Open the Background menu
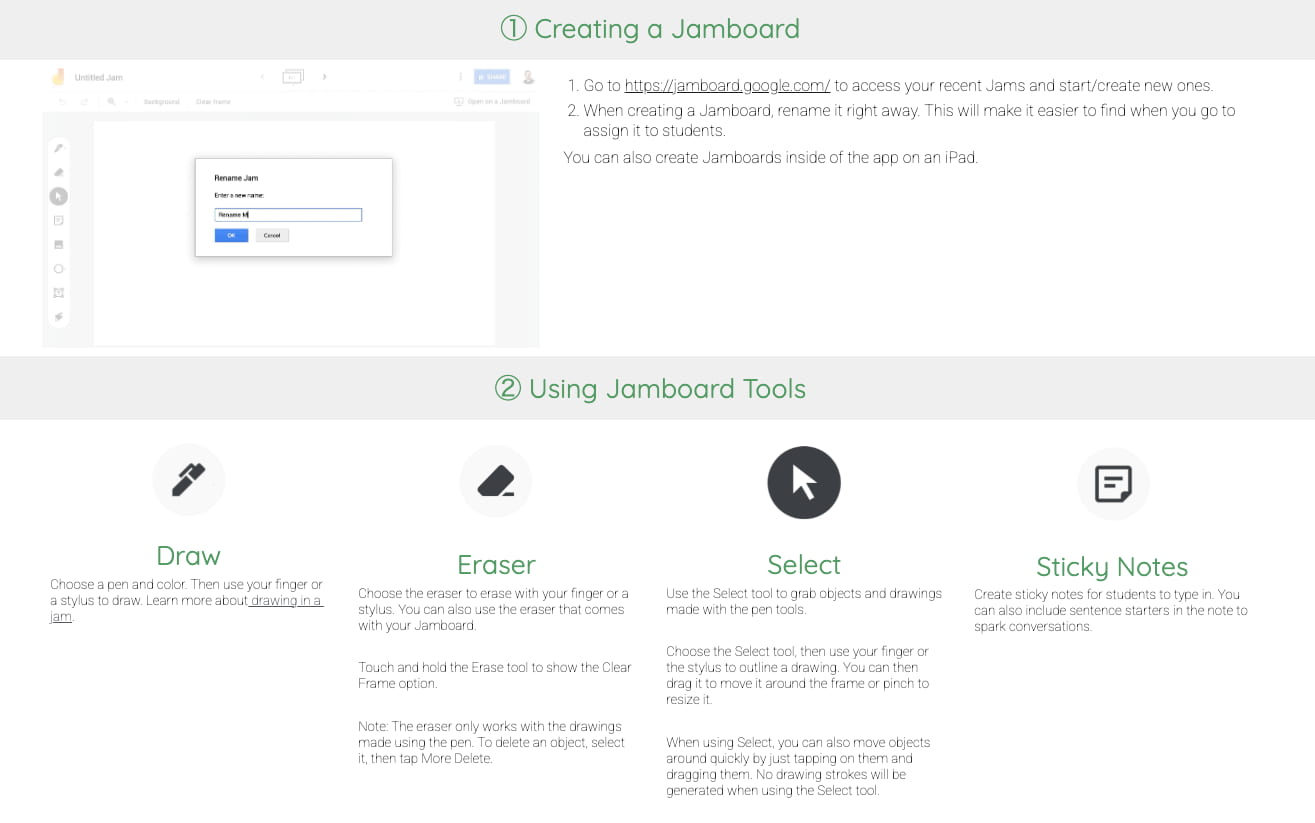The width and height of the screenshot is (1315, 823). coord(162,101)
